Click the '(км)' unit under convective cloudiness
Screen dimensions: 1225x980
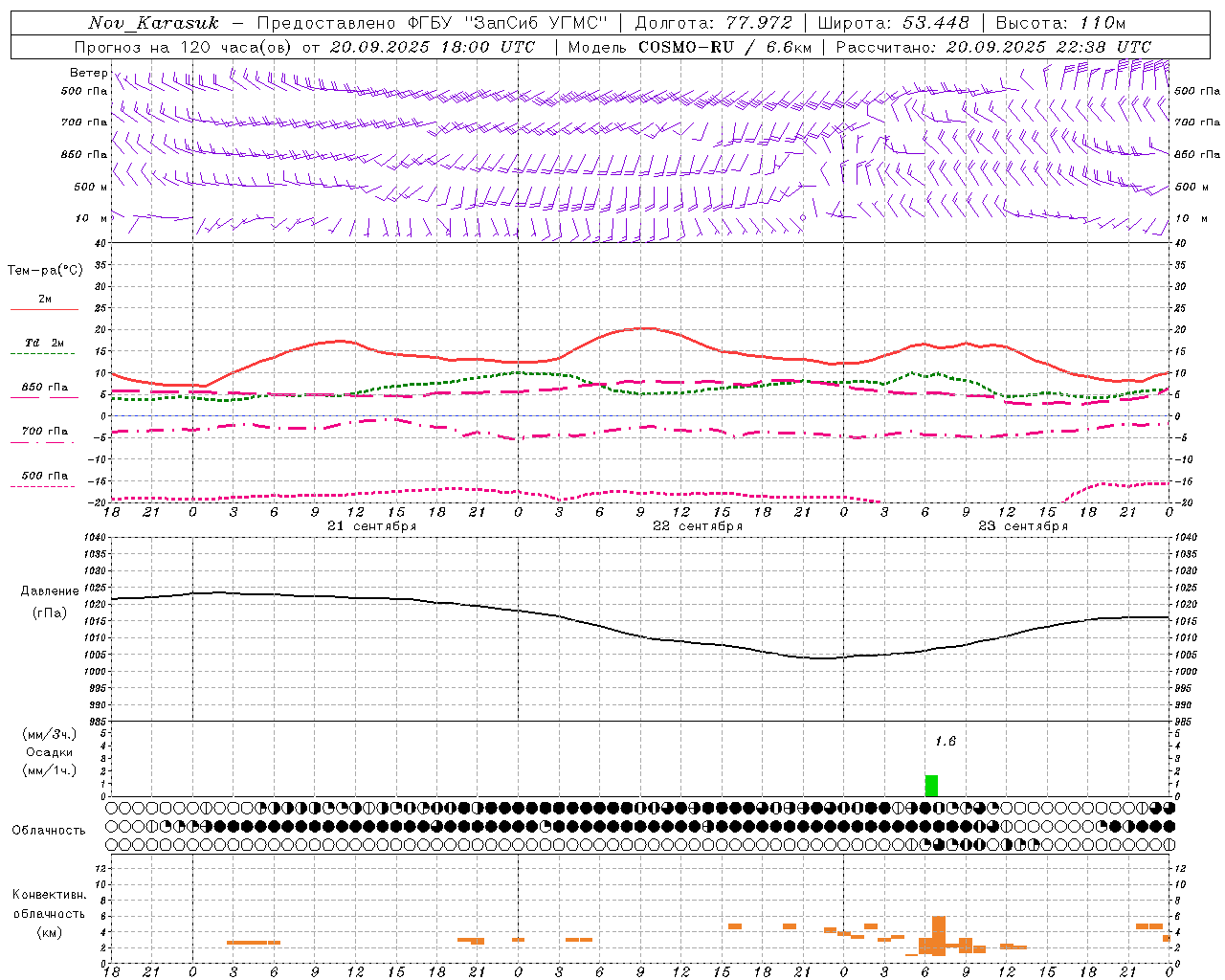point(49,932)
